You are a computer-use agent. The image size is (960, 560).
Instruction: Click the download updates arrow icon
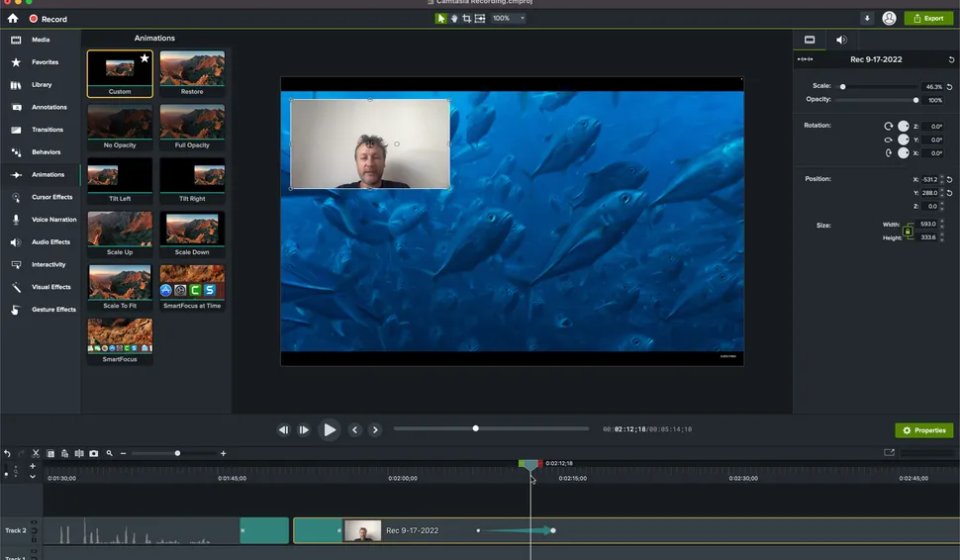pyautogui.click(x=867, y=18)
